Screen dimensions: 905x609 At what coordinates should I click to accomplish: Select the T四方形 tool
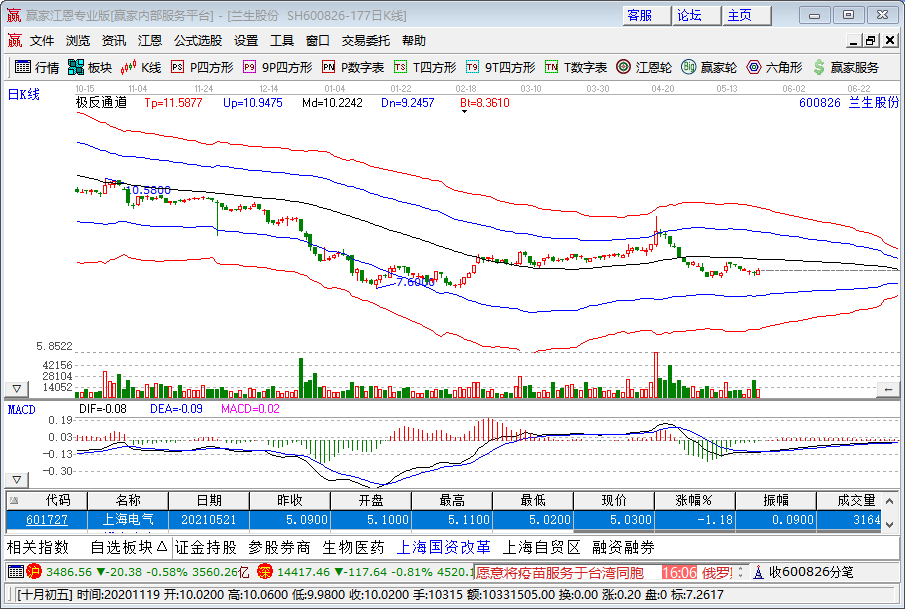click(x=425, y=68)
